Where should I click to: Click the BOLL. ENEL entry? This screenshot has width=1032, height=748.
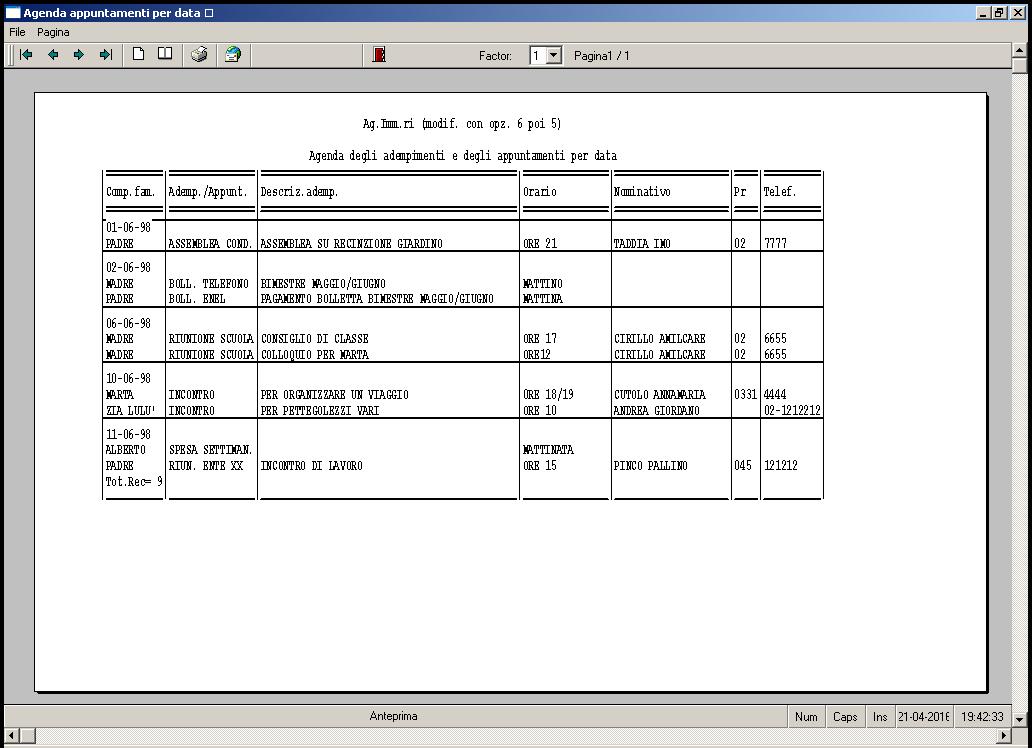point(197,299)
